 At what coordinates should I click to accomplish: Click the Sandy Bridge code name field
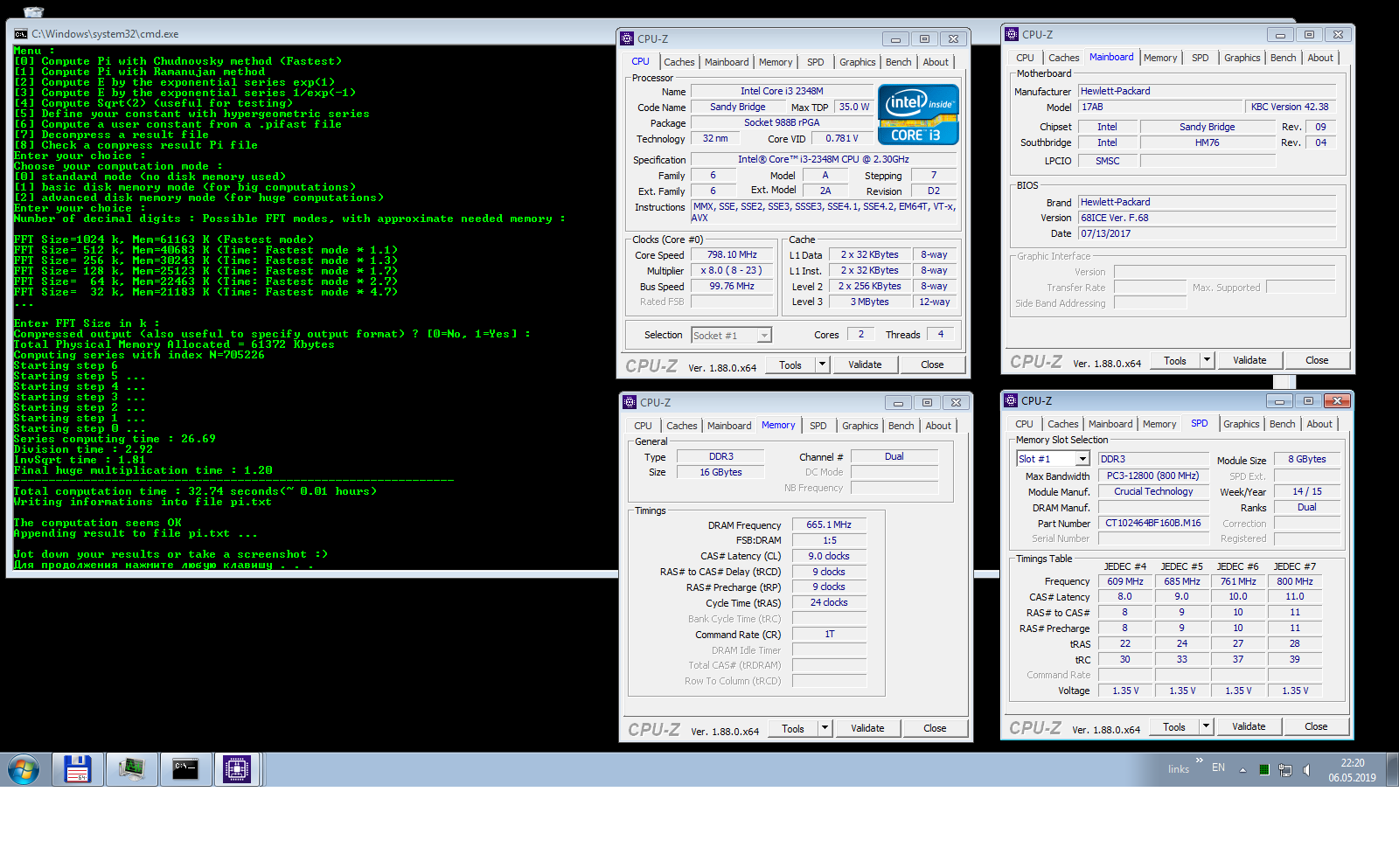pyautogui.click(x=738, y=107)
